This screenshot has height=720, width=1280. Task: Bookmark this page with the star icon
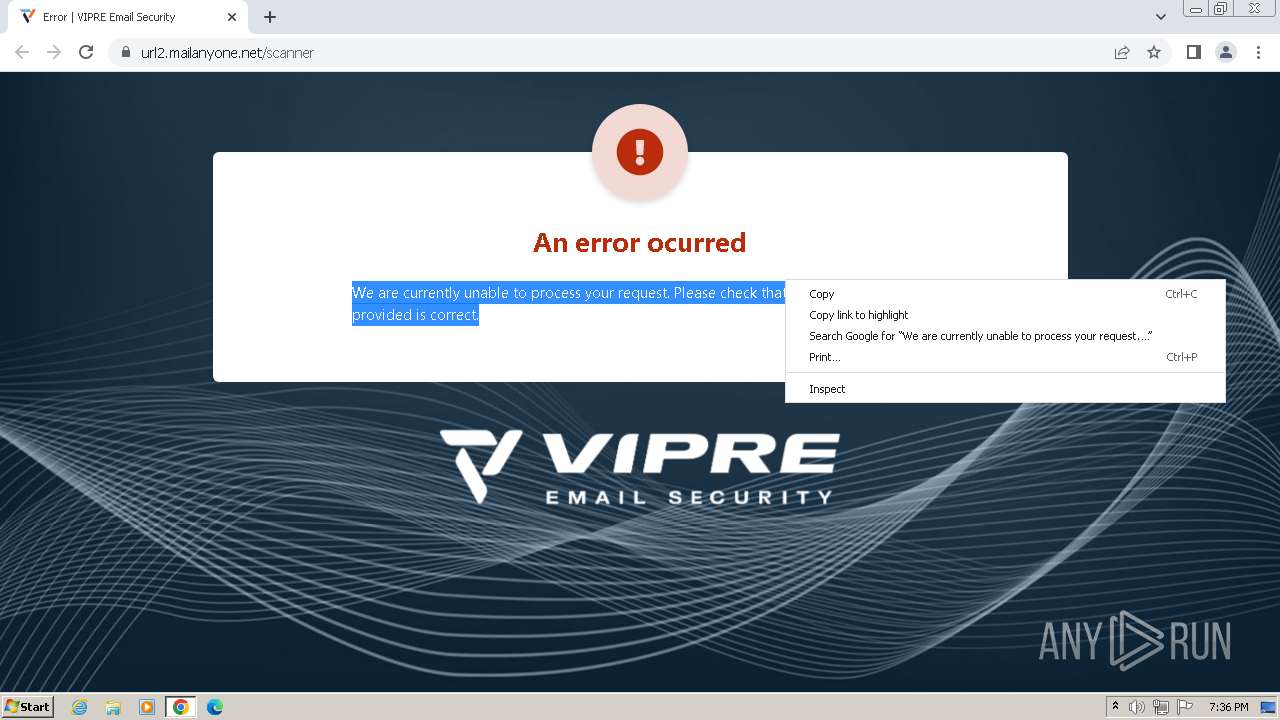pyautogui.click(x=1154, y=52)
